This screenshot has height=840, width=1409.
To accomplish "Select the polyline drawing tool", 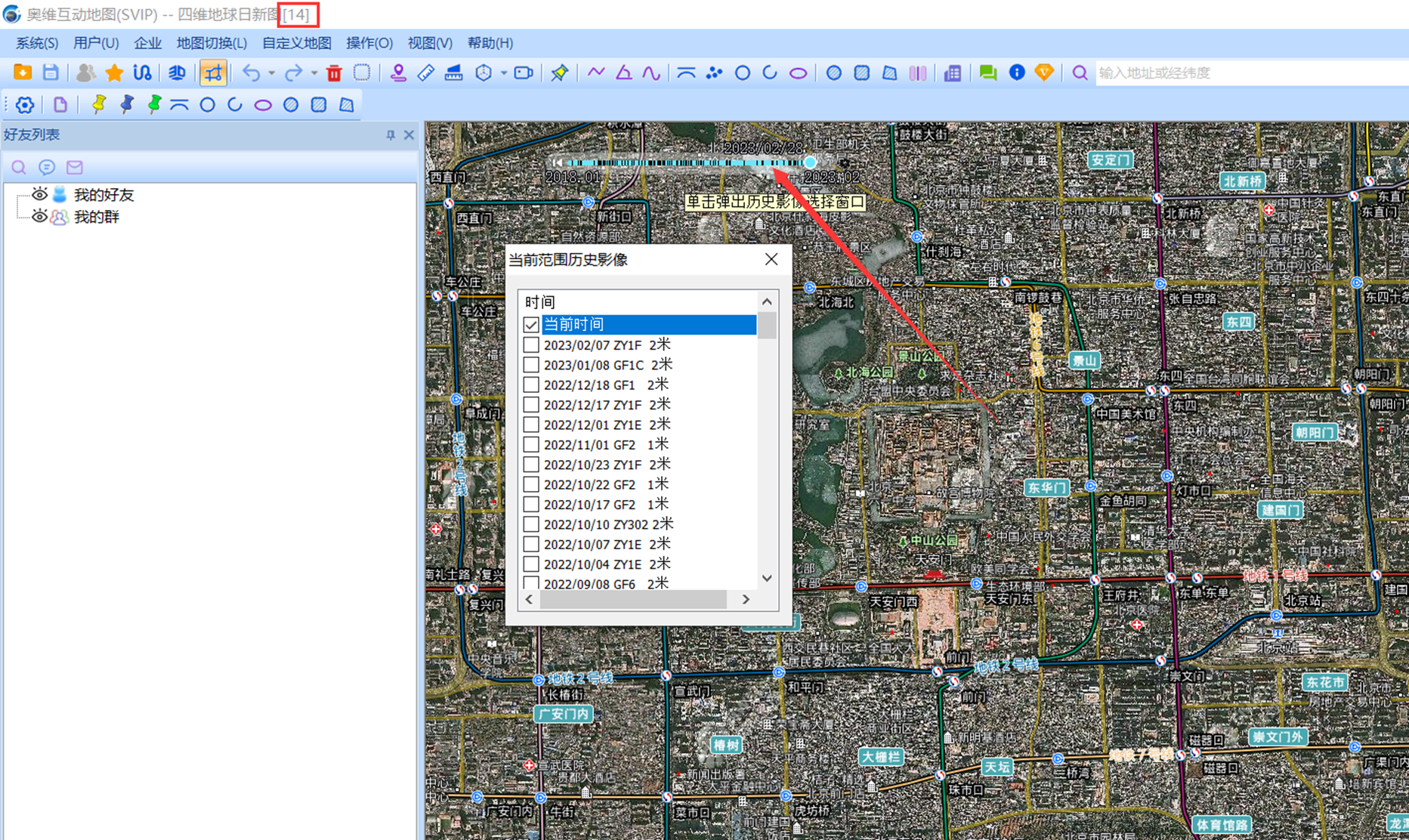I will point(596,73).
